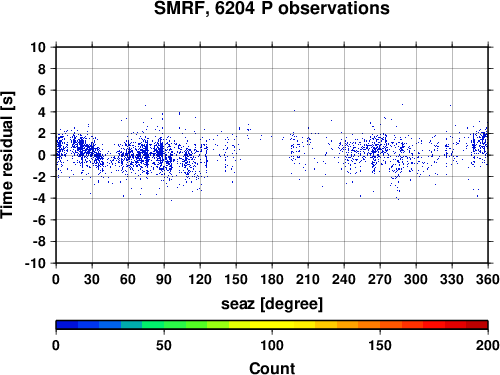The height and width of the screenshot is (375, 500).
Task: Click the 50 tick label under the colorbar
Action: pos(164,345)
